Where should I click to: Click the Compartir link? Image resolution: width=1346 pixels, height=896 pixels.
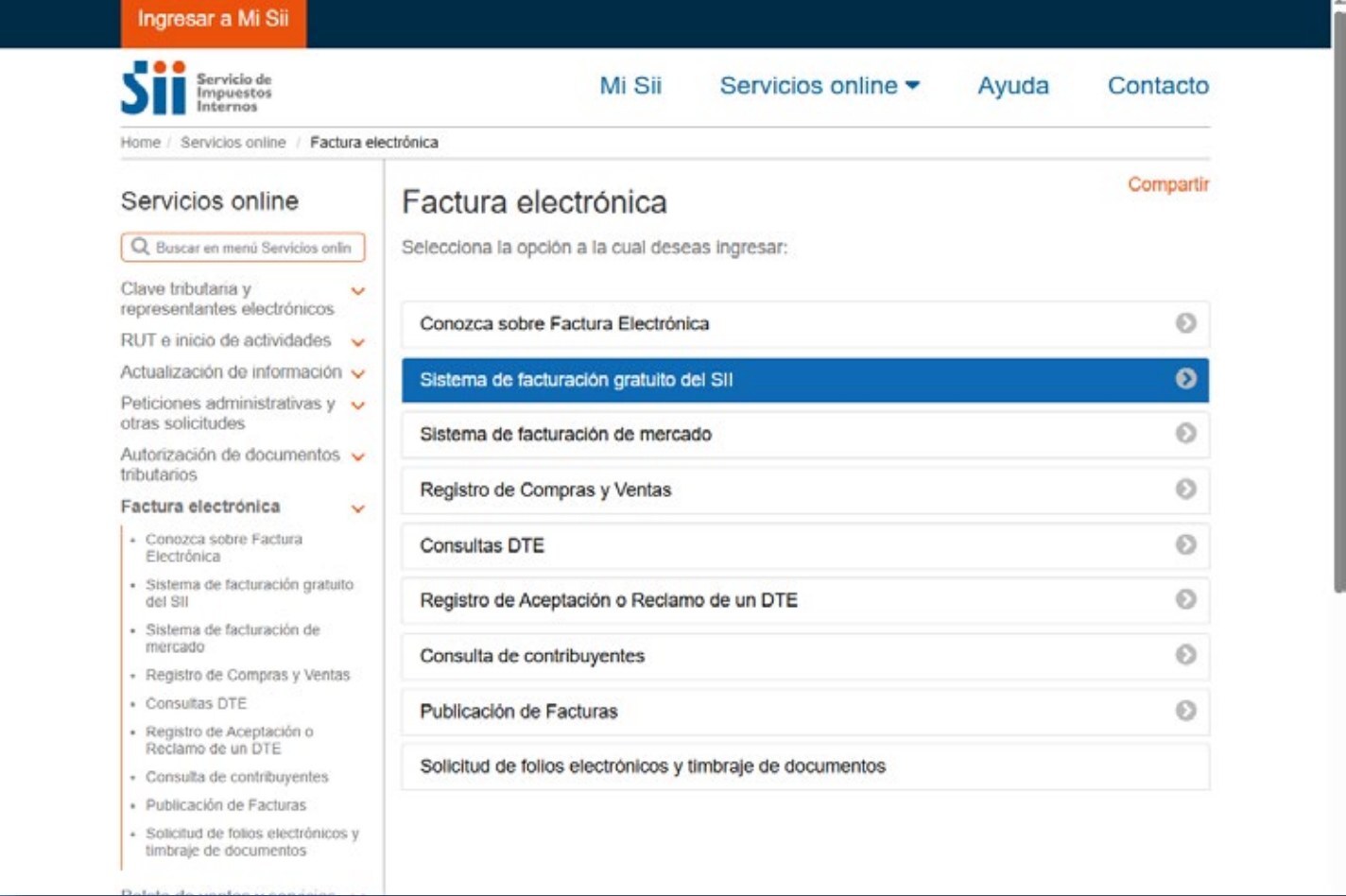click(1168, 184)
